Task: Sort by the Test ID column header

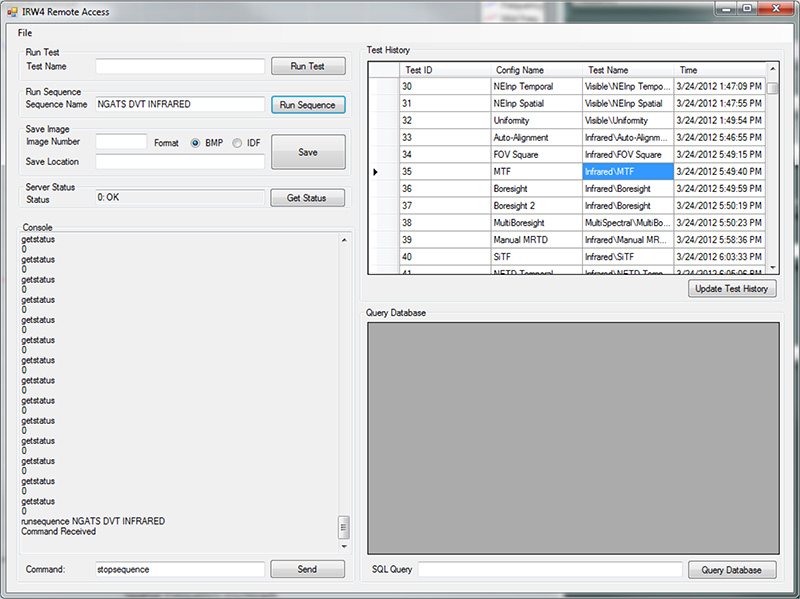Action: coord(445,70)
